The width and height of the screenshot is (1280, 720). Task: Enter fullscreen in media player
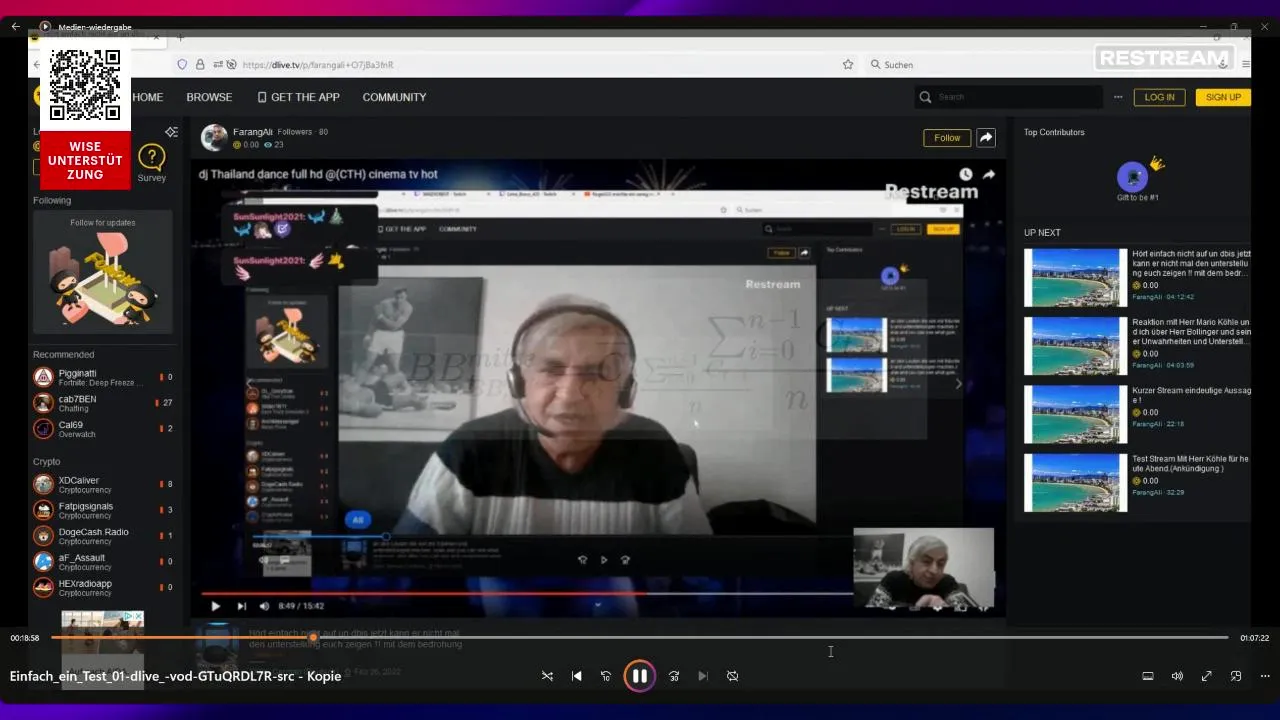[x=1206, y=676]
